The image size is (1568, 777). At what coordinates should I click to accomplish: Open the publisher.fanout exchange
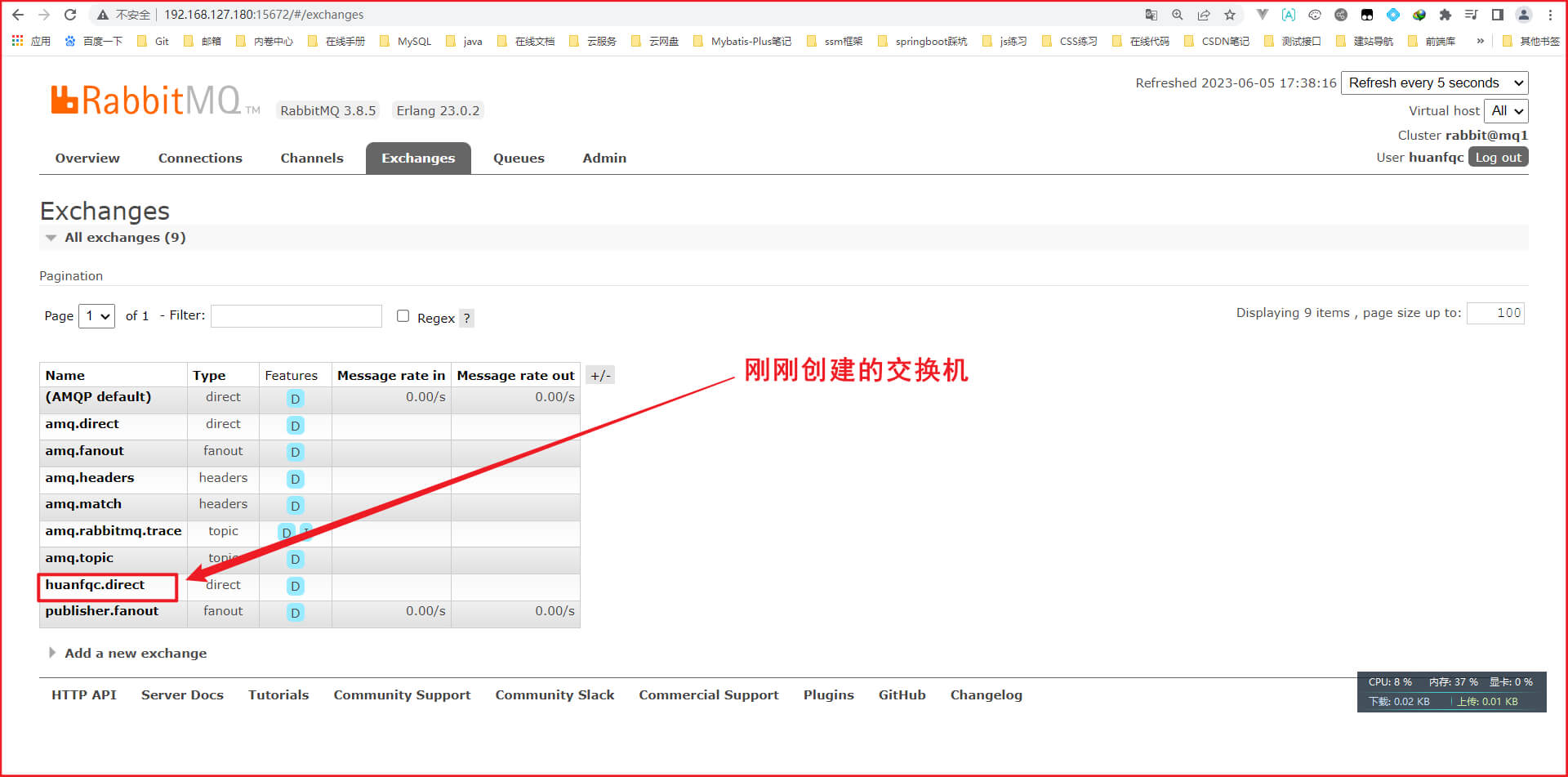point(102,611)
